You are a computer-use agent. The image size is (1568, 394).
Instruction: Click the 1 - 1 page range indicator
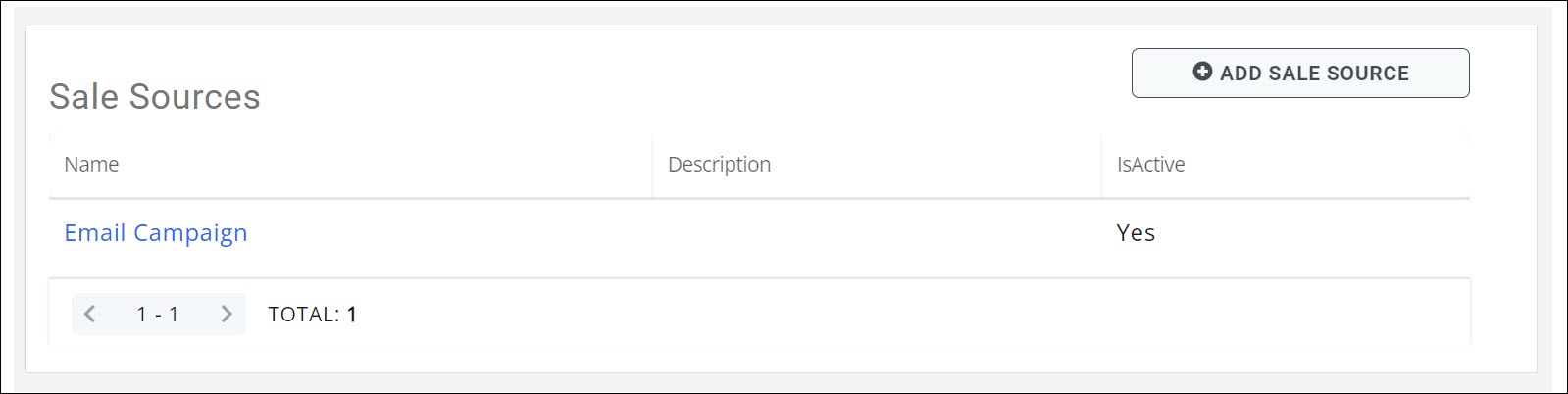click(157, 315)
